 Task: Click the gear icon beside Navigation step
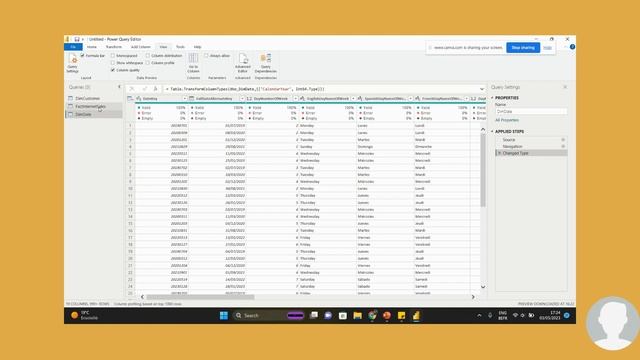coord(563,146)
